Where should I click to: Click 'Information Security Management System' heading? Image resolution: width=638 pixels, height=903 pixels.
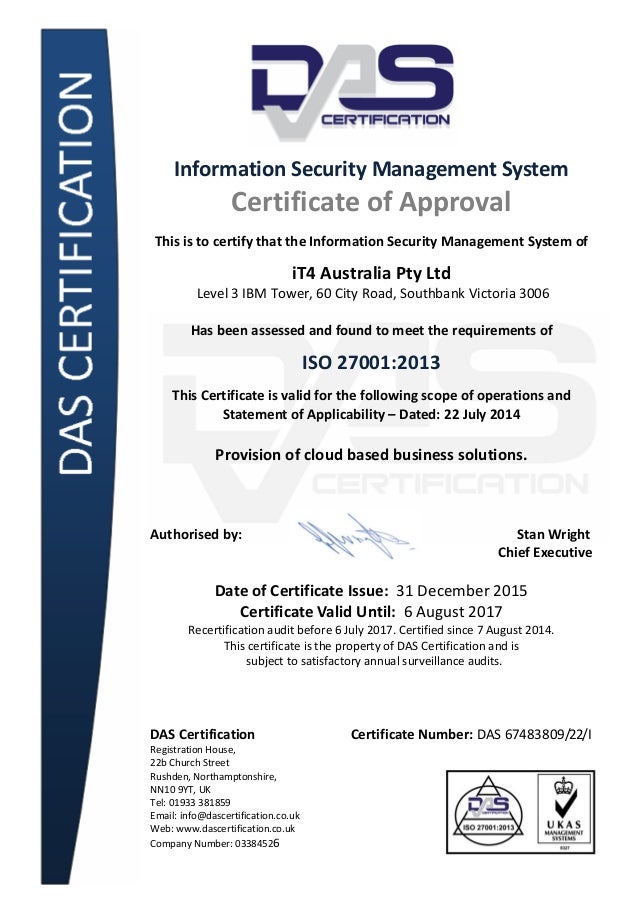(x=371, y=169)
